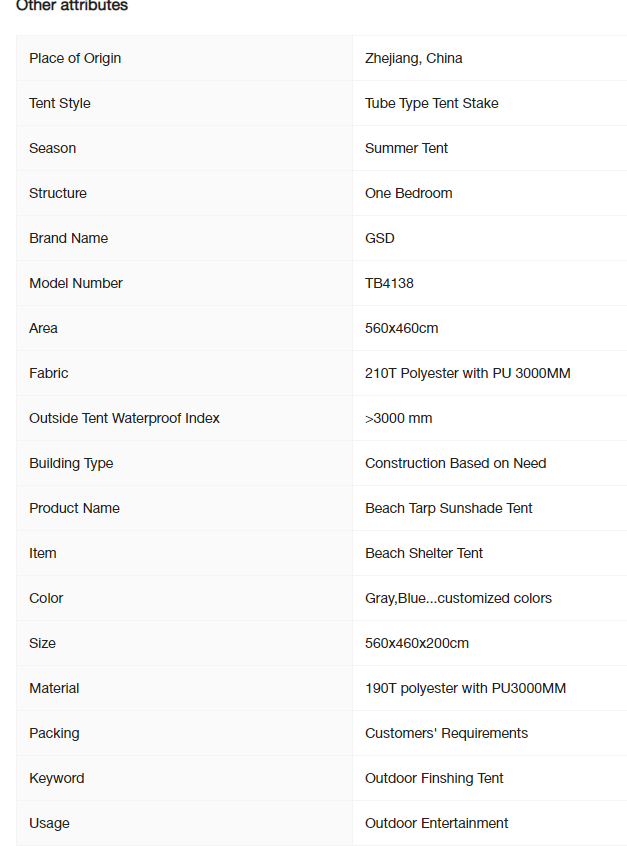The height and width of the screenshot is (846, 627).
Task: Click the Gray,Blue customized colors value
Action: coord(458,598)
